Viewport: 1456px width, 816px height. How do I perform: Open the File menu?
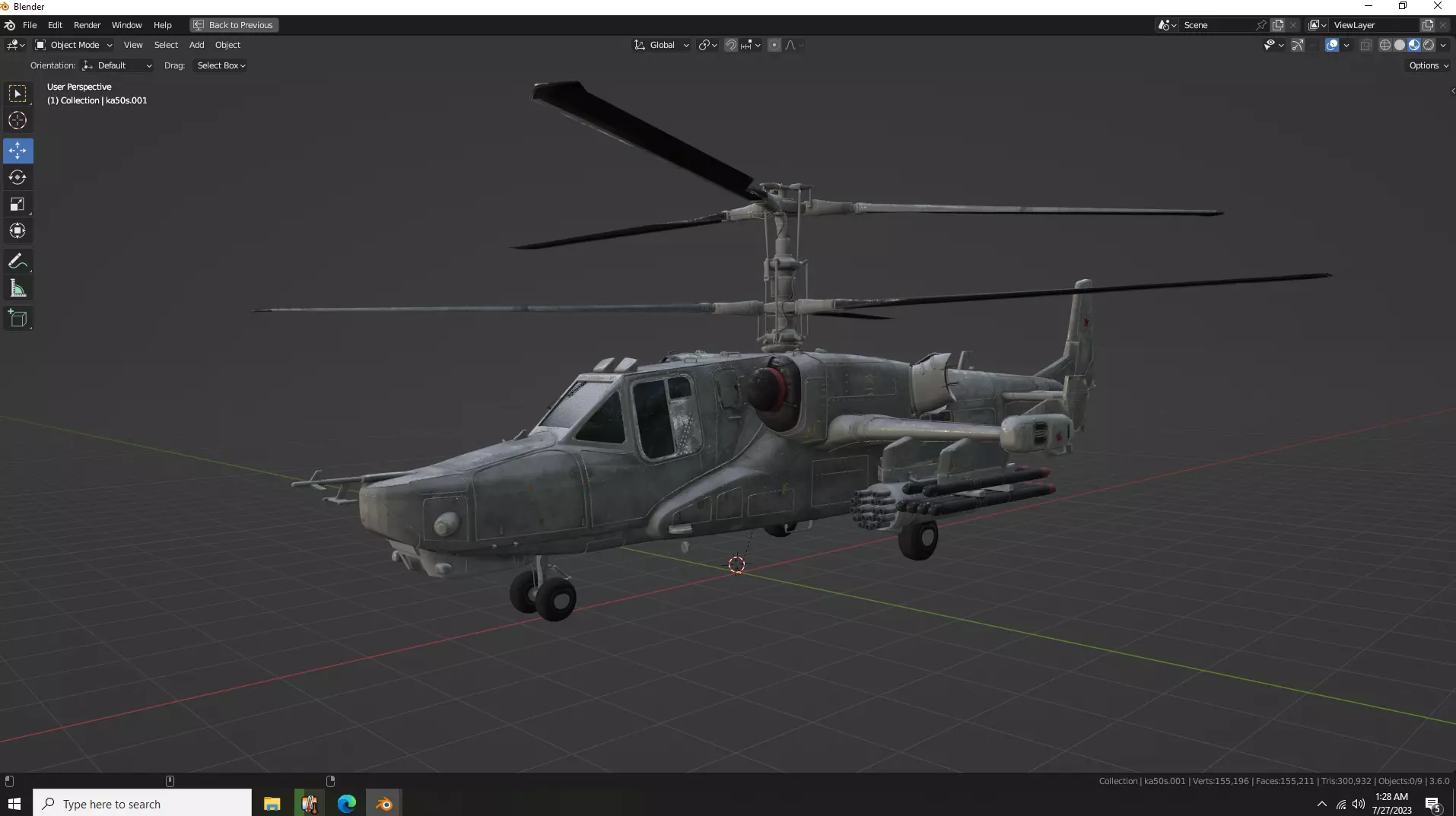click(30, 25)
